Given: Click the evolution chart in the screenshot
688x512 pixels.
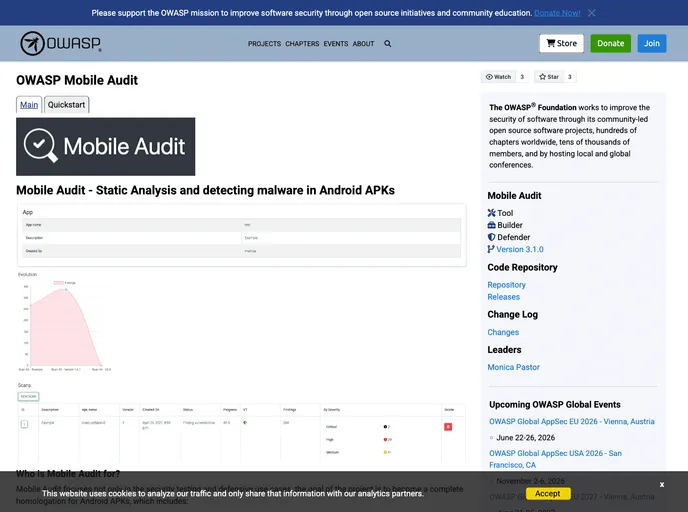Looking at the screenshot, I should [65, 325].
